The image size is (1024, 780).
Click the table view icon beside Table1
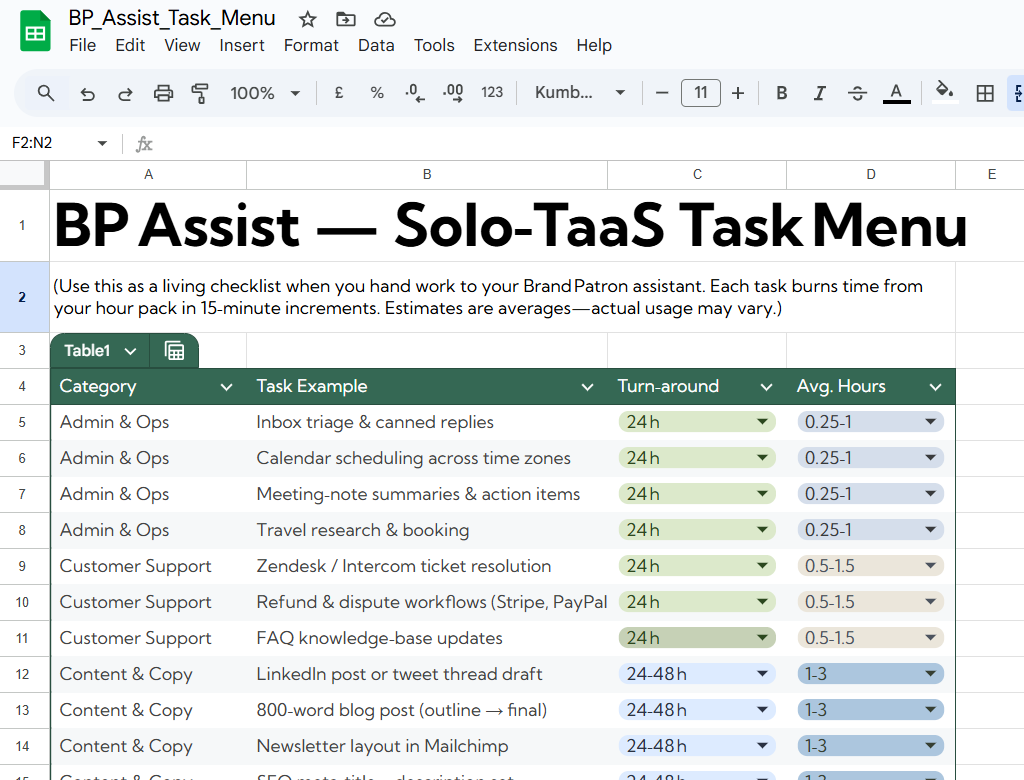(174, 351)
